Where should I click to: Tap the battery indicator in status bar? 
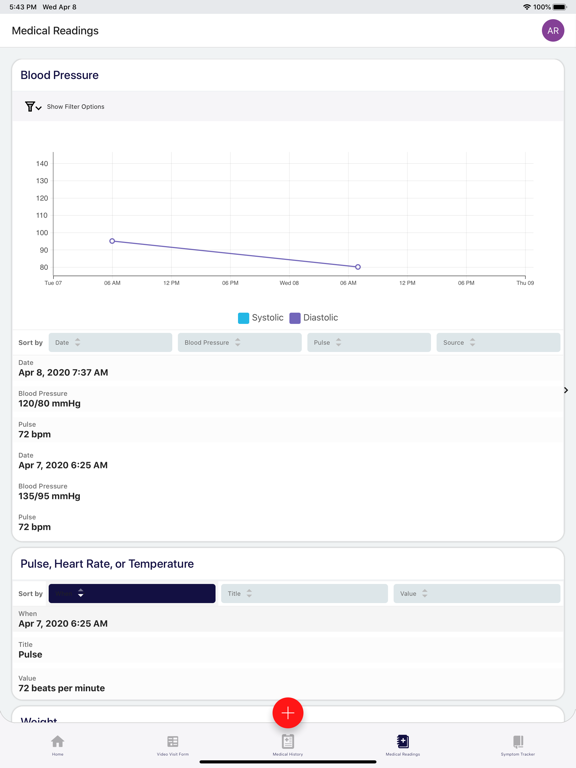coord(560,7)
